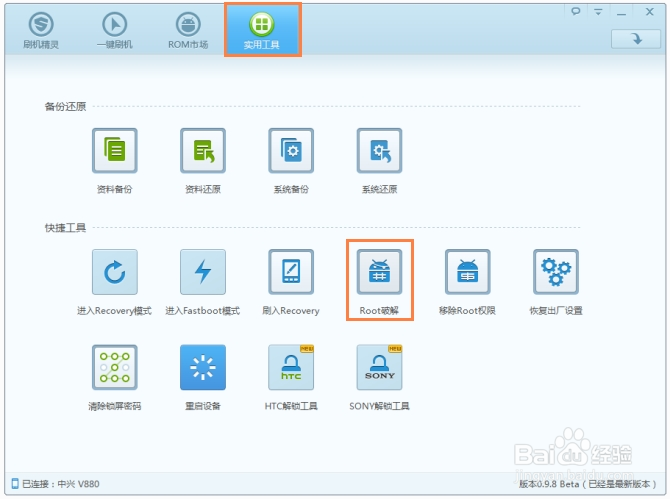This screenshot has width=670, height=499.
Task: Choose the 进入Fastboot模式 lightning icon
Action: [203, 272]
